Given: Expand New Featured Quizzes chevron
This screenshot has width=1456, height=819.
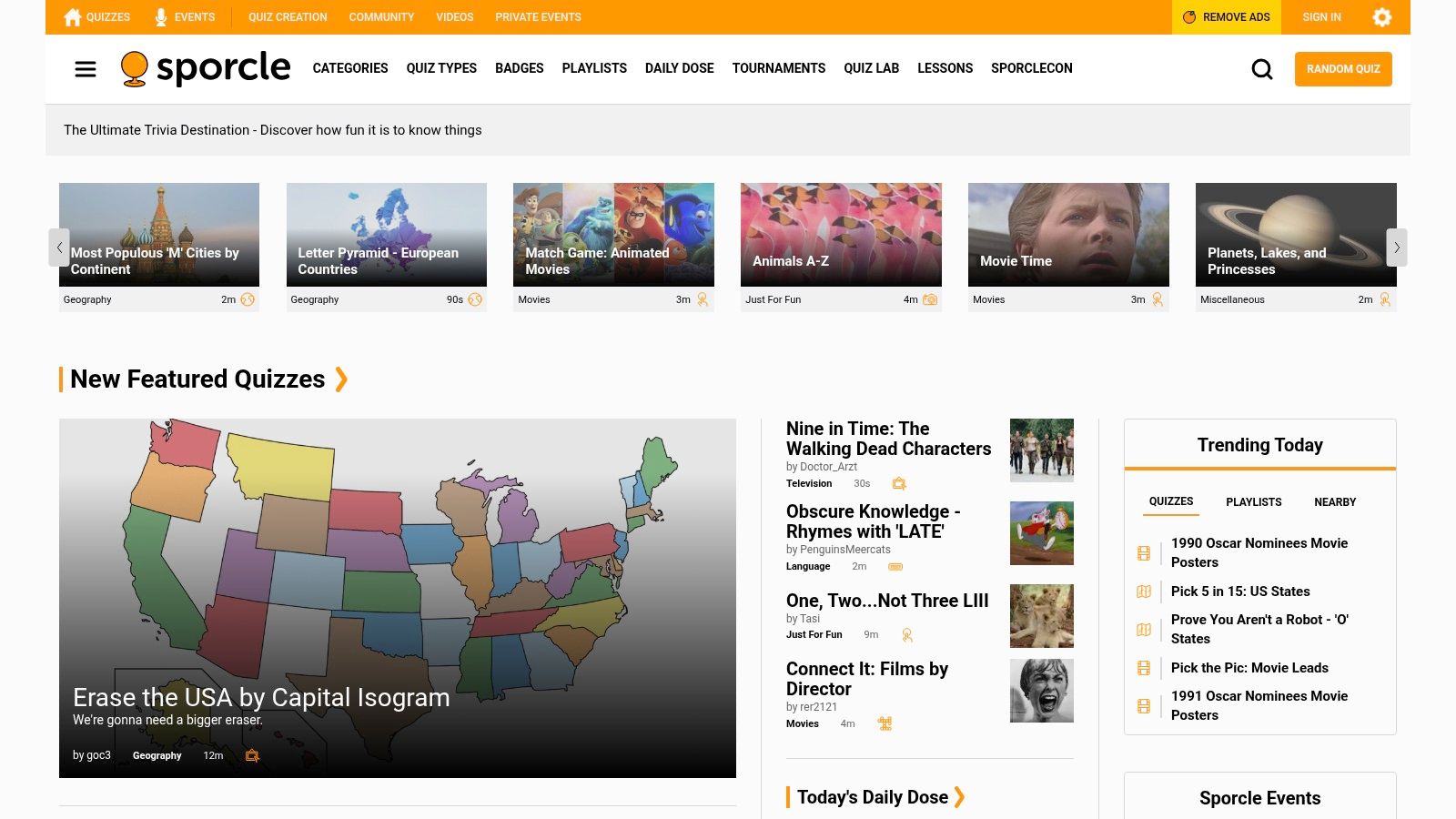Looking at the screenshot, I should [341, 379].
